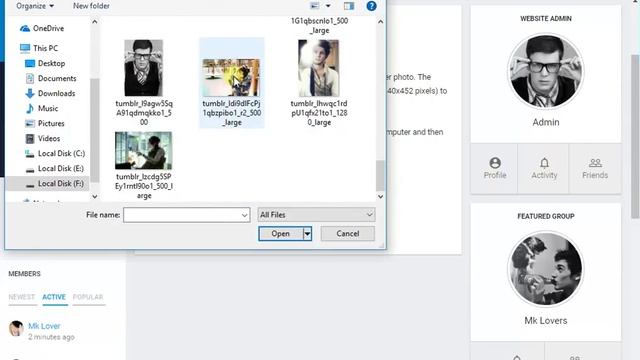Open Admin Profile icon button
The width and height of the screenshot is (640, 360).
pos(495,168)
